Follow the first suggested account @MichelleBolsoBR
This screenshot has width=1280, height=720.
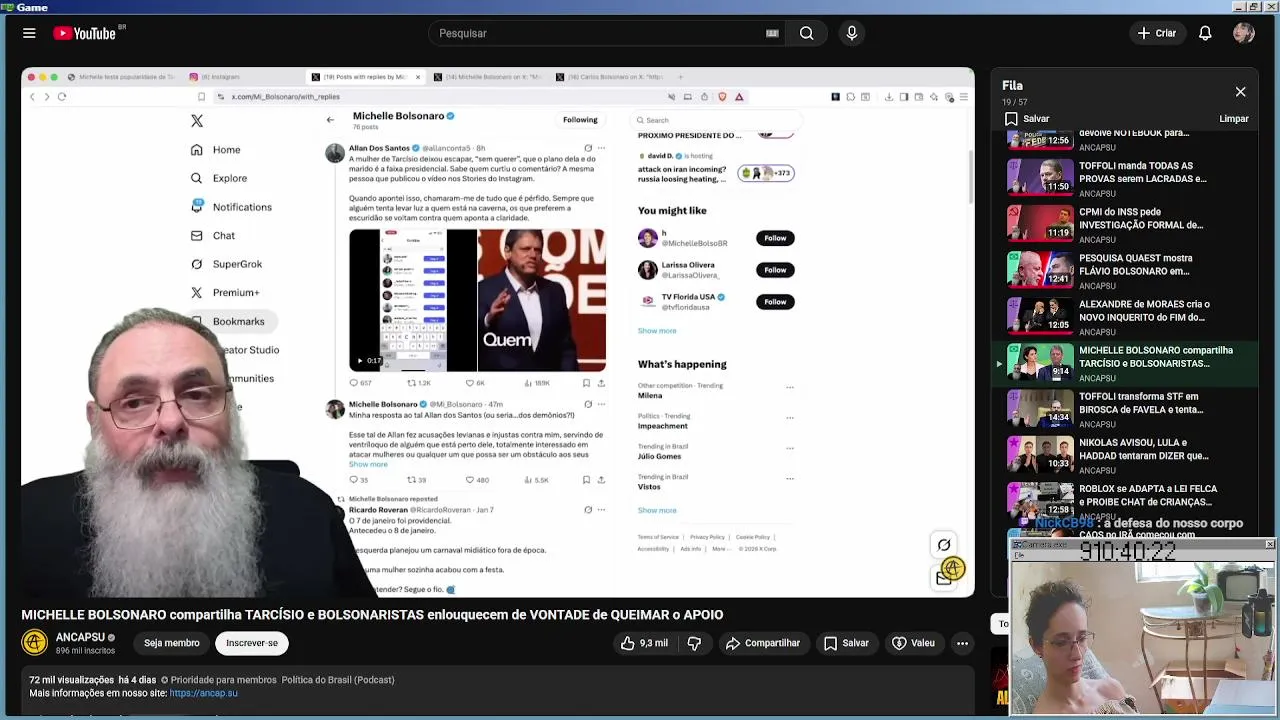[x=775, y=238]
